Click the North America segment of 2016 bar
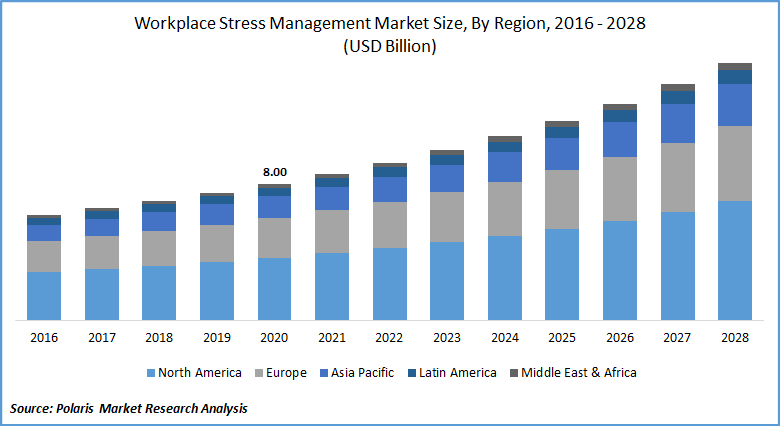Viewport: 780px width, 426px height. (43, 295)
